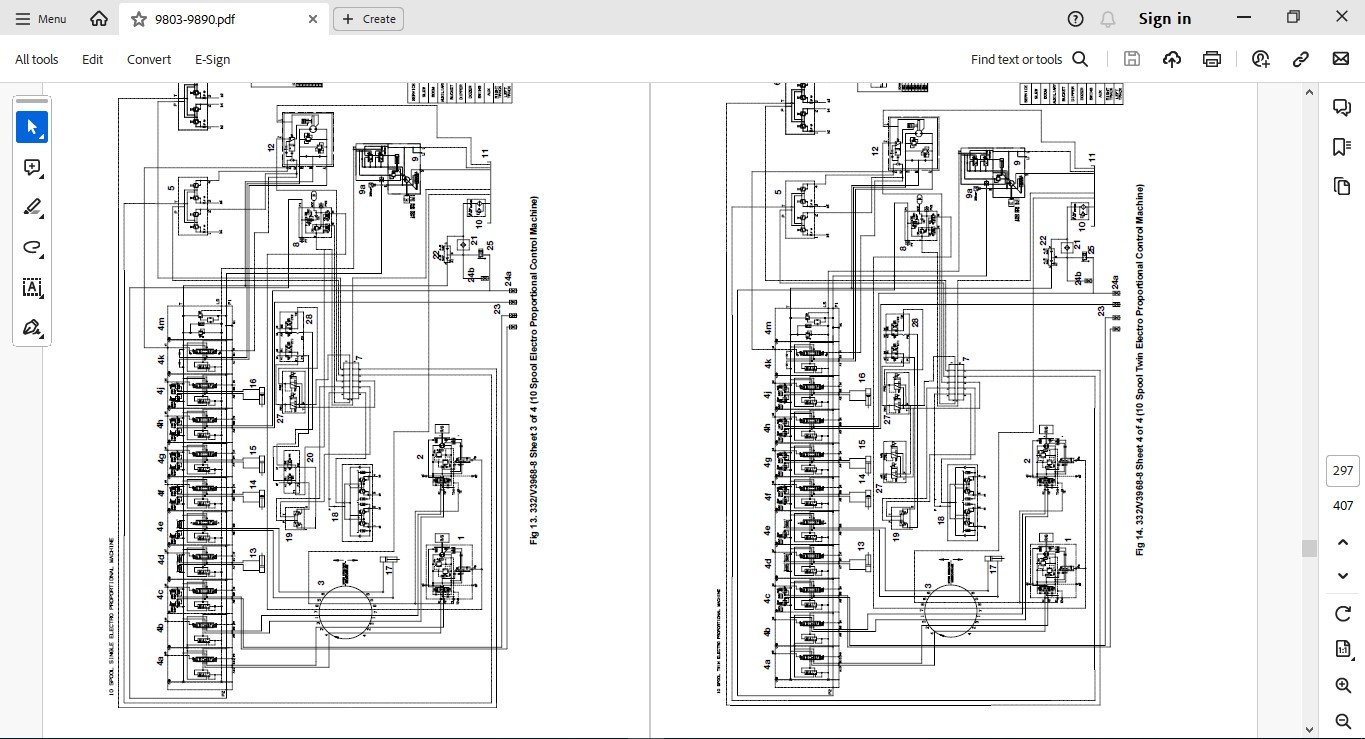Copy link with the chain icon
The image size is (1365, 739).
point(1301,59)
